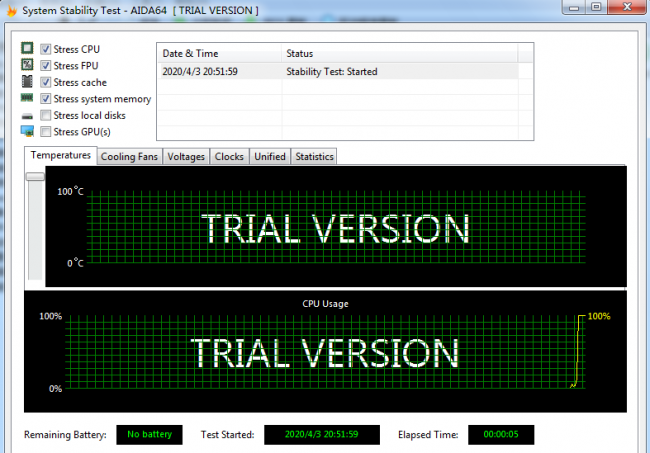
Task: Click the disk drive icon beside Stress local disks
Action: pos(27,116)
